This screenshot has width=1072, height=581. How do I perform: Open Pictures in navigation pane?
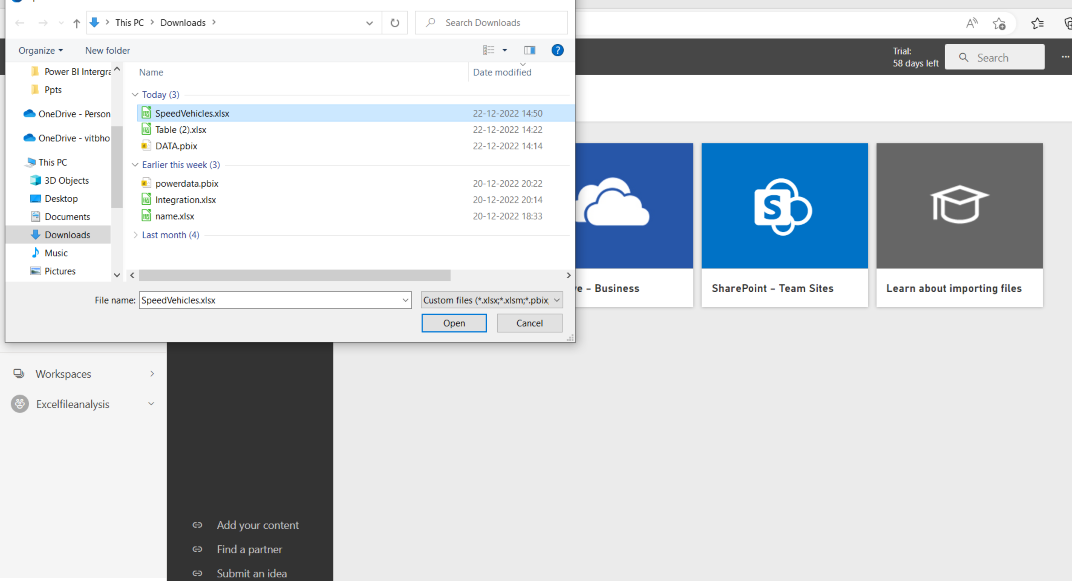pos(53,271)
